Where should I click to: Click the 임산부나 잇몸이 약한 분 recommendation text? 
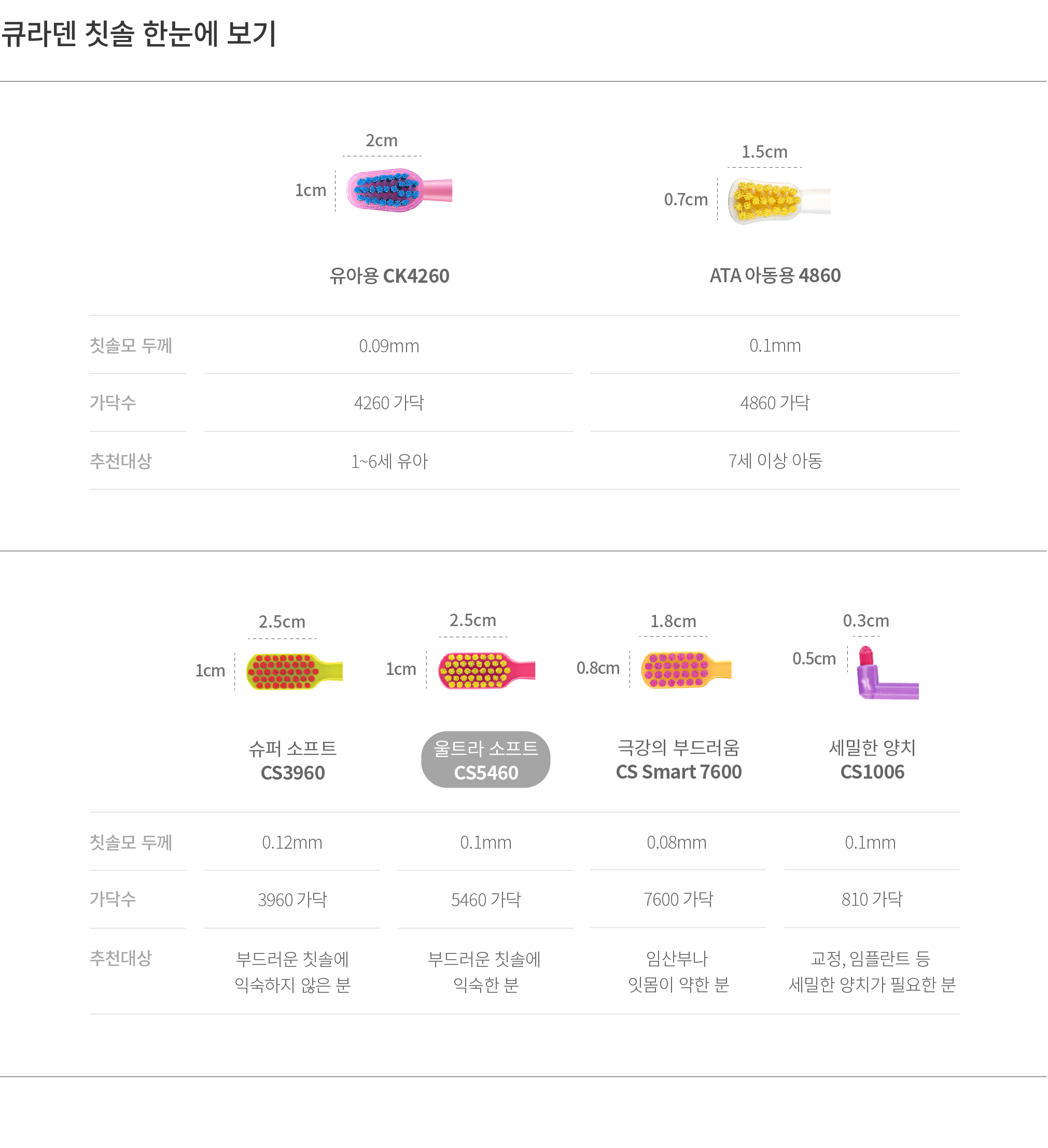click(679, 972)
